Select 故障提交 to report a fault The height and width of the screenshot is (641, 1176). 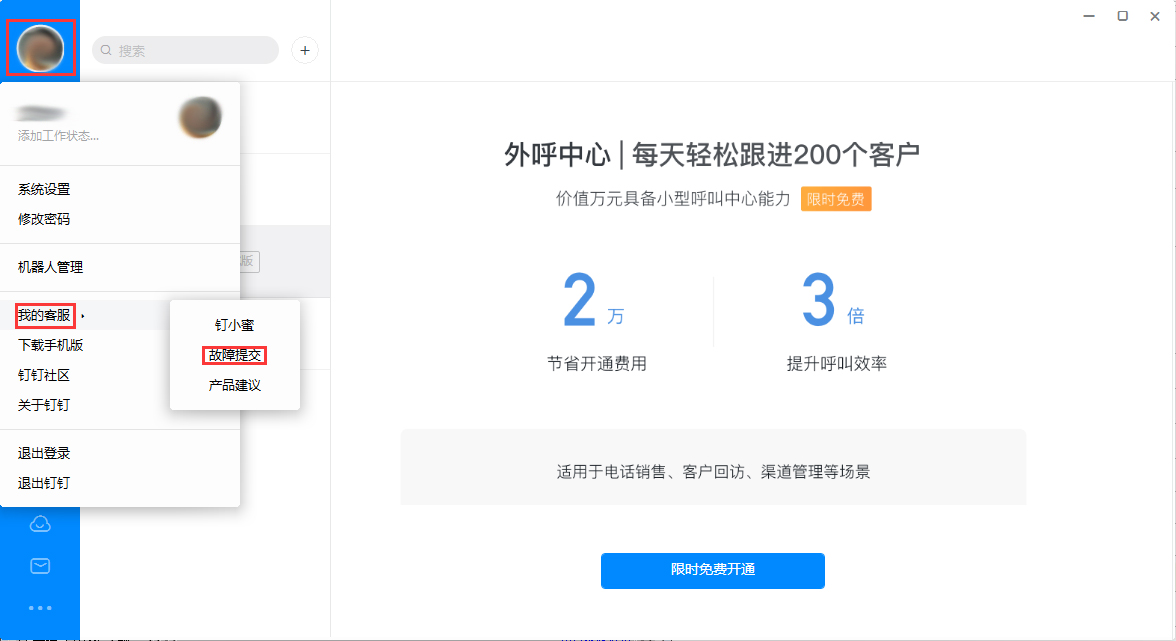pyautogui.click(x=234, y=356)
